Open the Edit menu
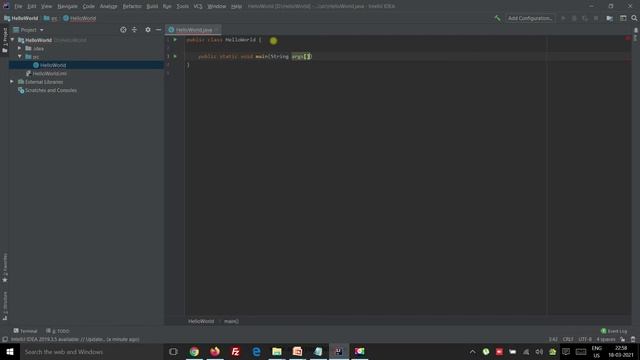 coord(31,6)
